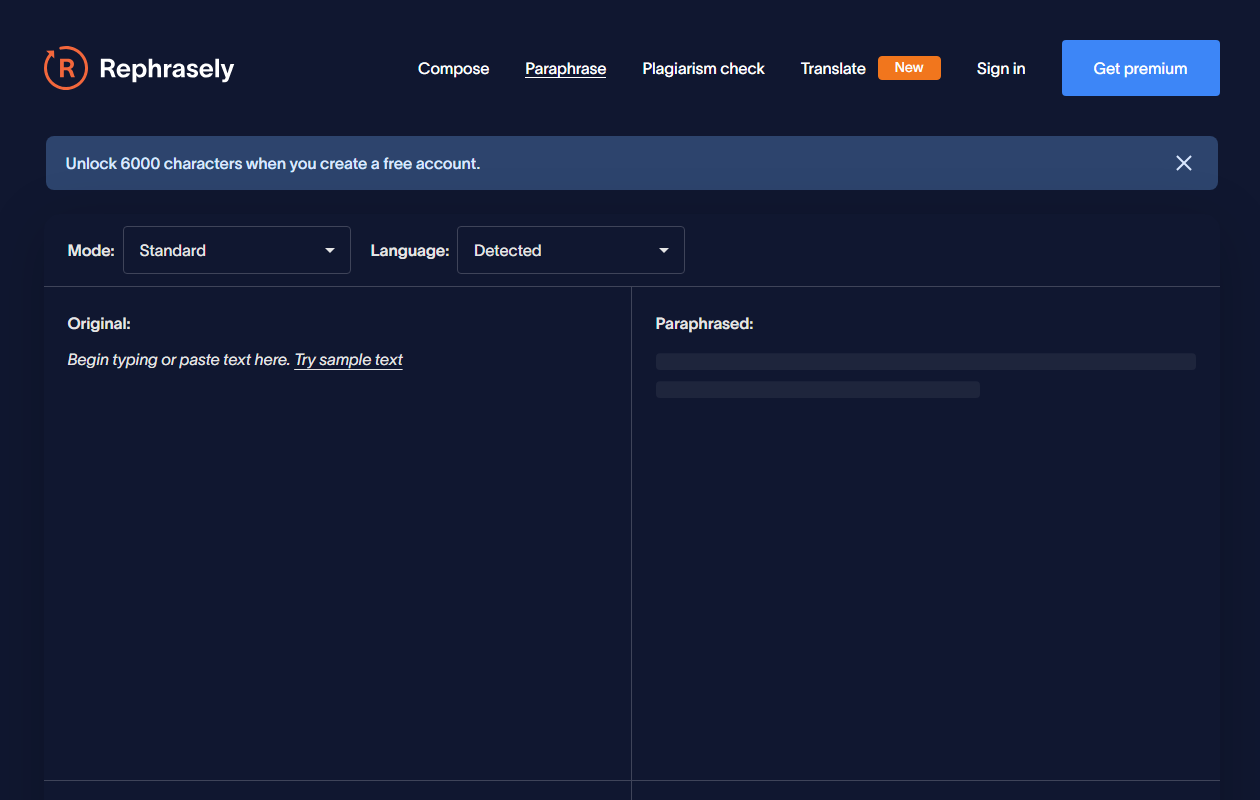Go to the Paraphrase tab
Viewport: 1260px width, 800px height.
point(565,69)
